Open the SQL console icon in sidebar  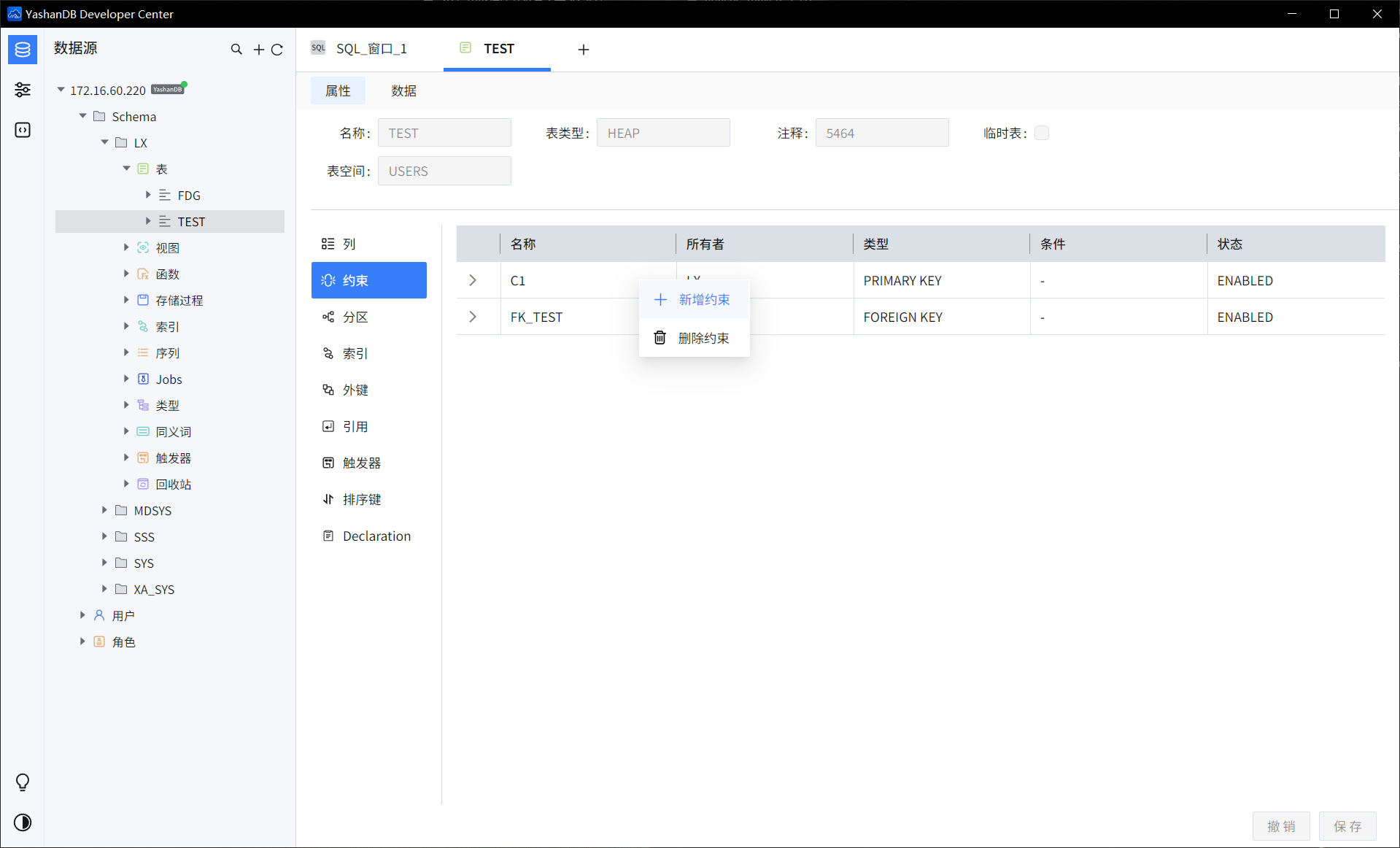[x=23, y=130]
